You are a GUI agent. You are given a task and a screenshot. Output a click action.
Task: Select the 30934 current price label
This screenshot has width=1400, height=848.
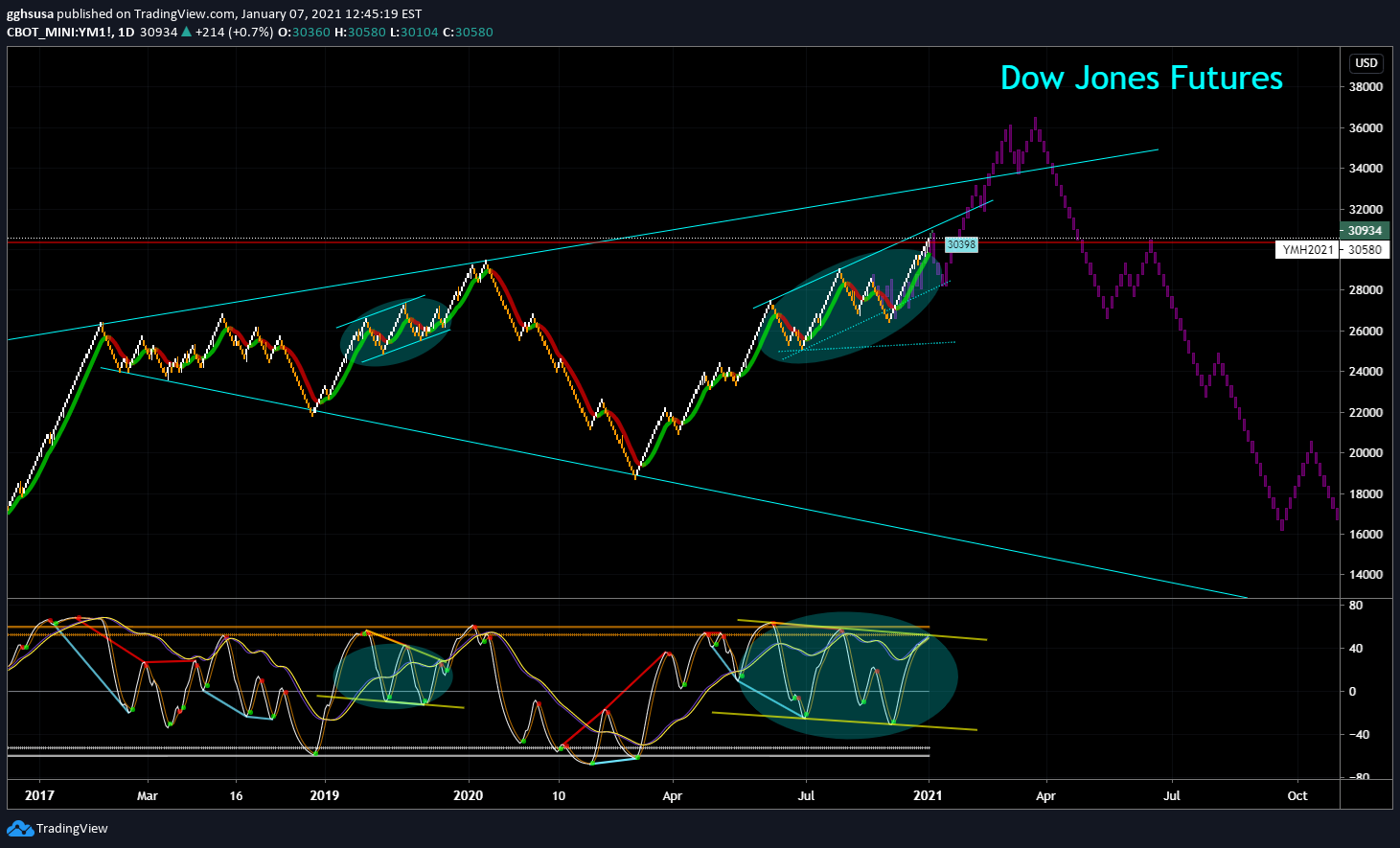pyautogui.click(x=1366, y=231)
